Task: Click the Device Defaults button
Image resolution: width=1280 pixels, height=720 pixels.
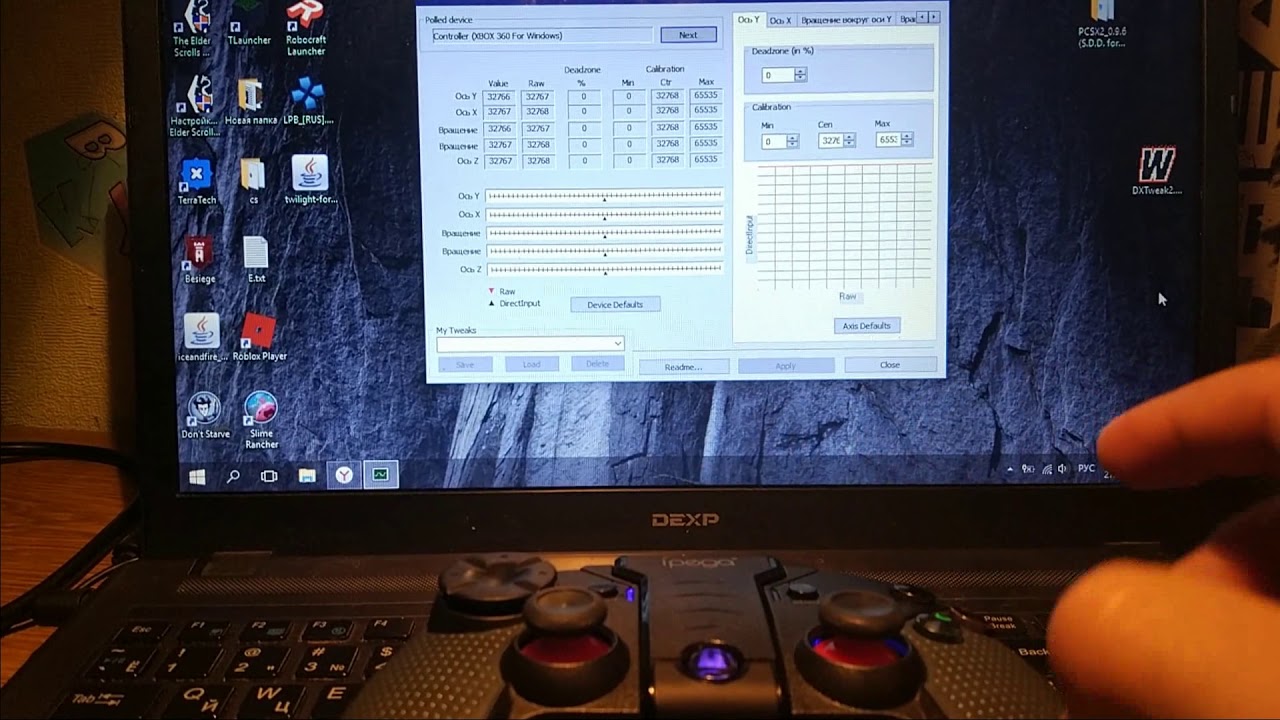Action: [x=615, y=304]
